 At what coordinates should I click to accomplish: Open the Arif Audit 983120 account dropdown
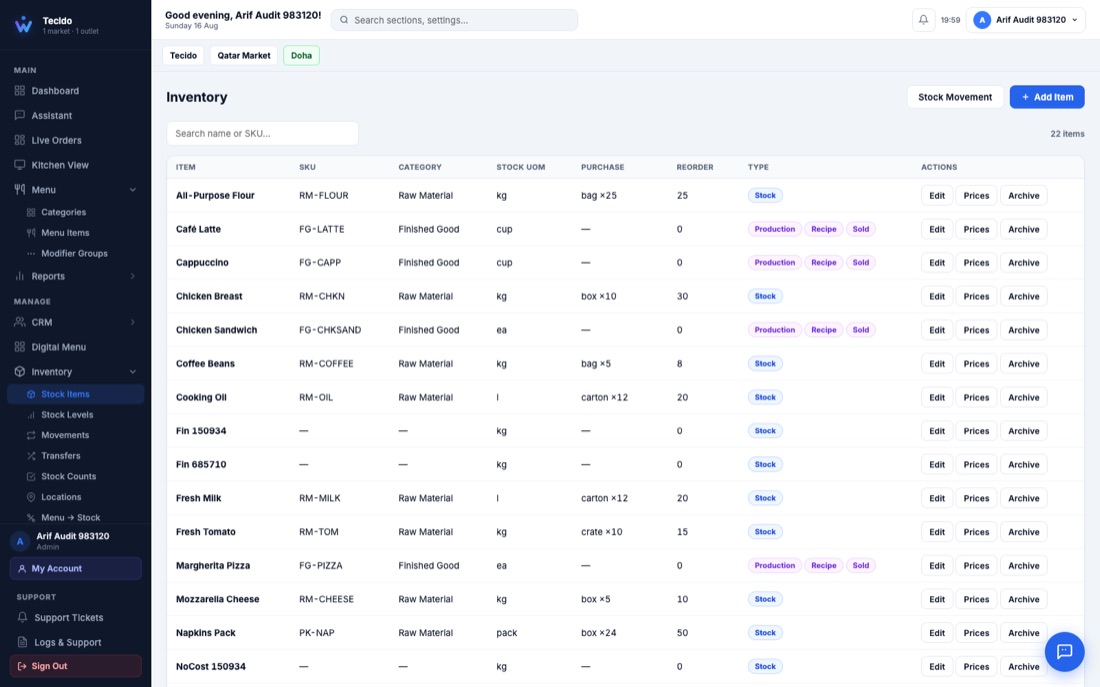1025,20
